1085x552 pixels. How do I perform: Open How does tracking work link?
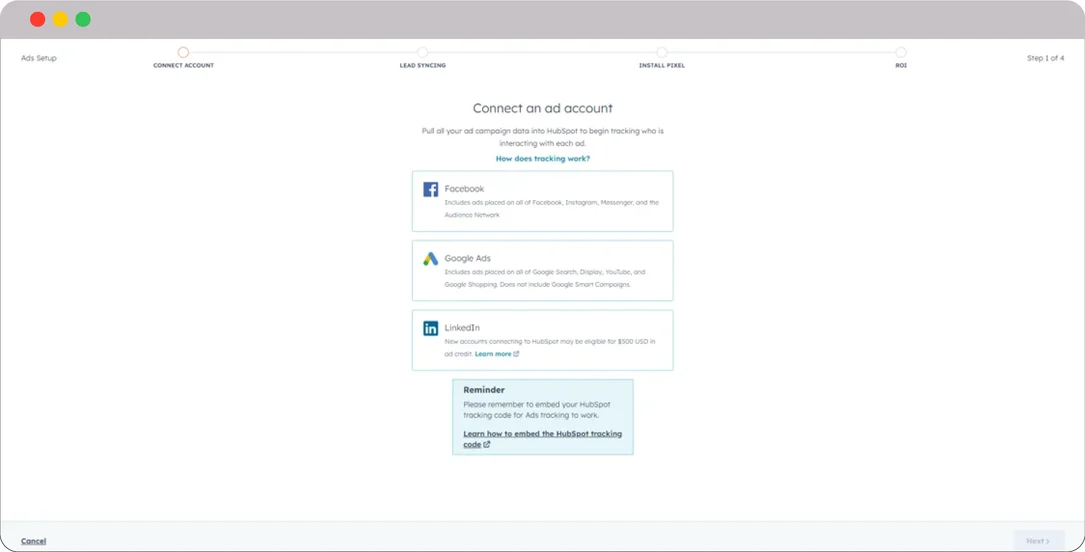click(542, 158)
